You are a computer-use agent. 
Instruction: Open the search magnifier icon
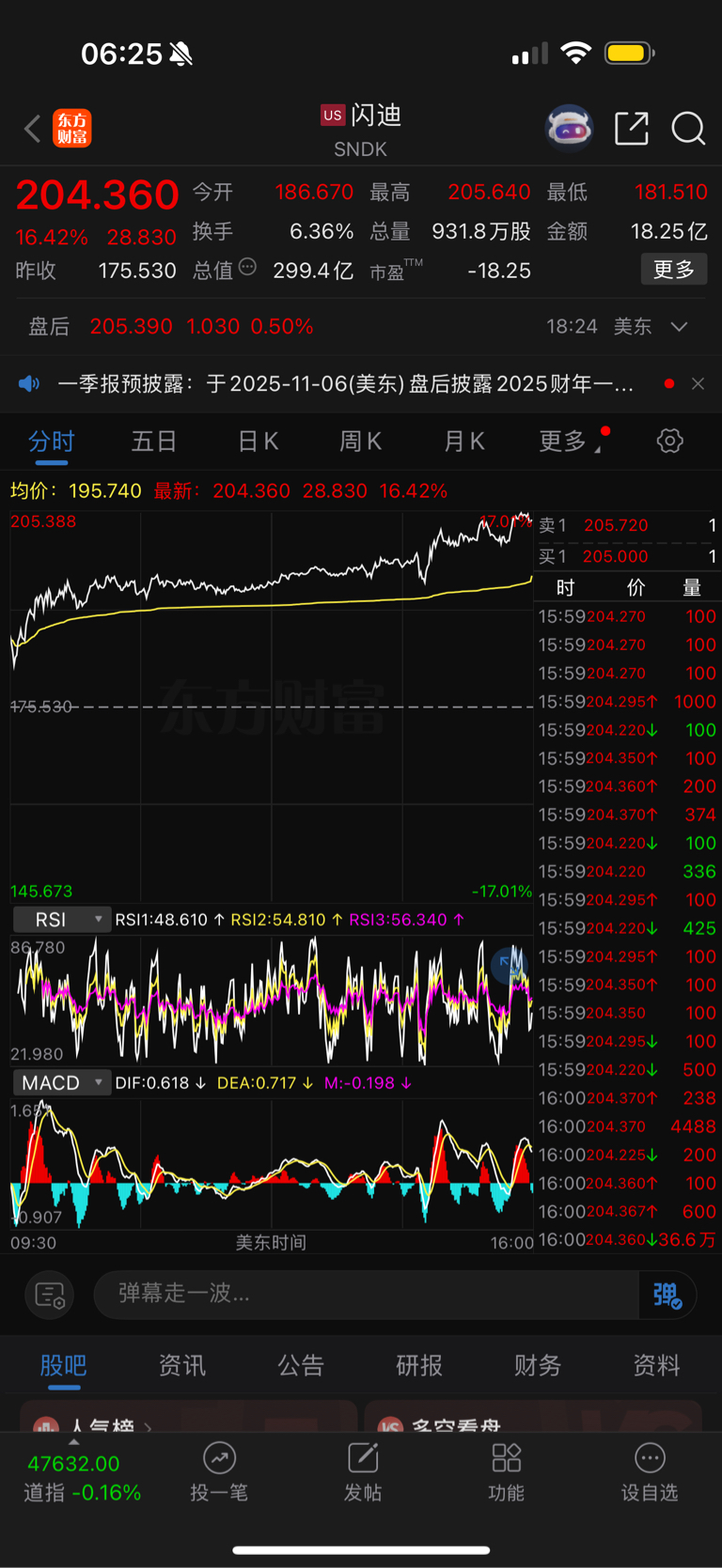click(688, 128)
